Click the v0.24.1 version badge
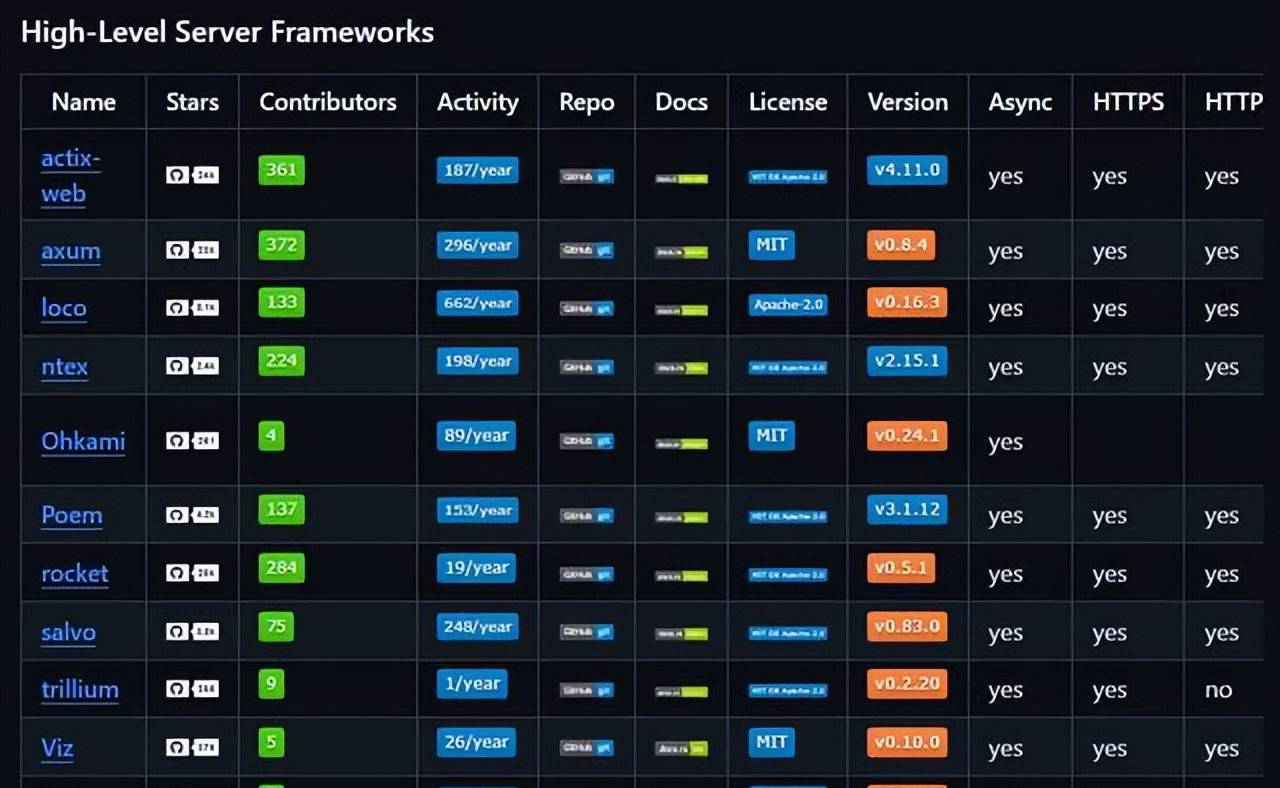 coord(907,436)
